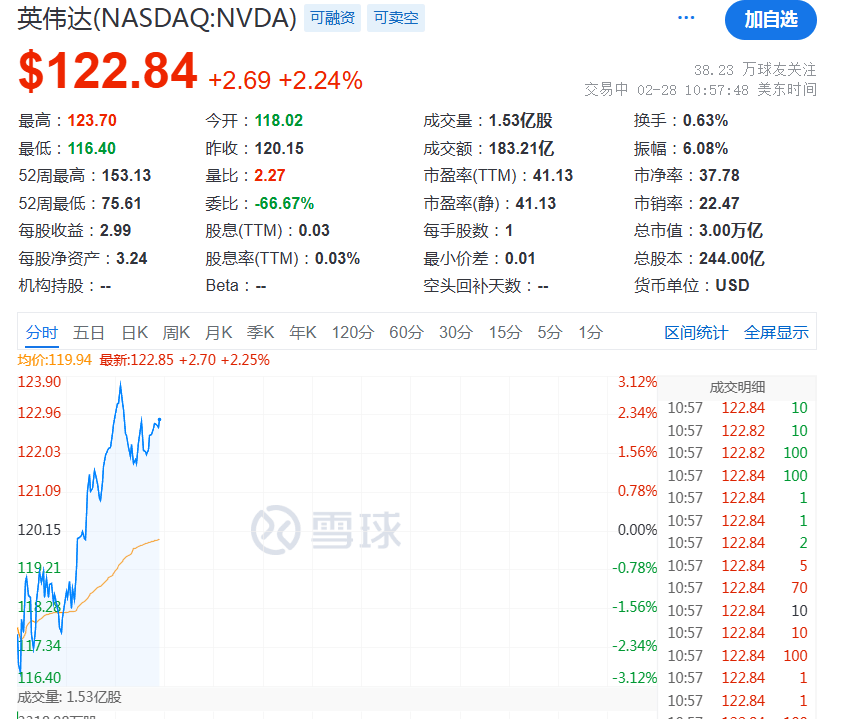842x719 pixels.
Task: Select the 1分 chart interval
Action: click(x=590, y=332)
